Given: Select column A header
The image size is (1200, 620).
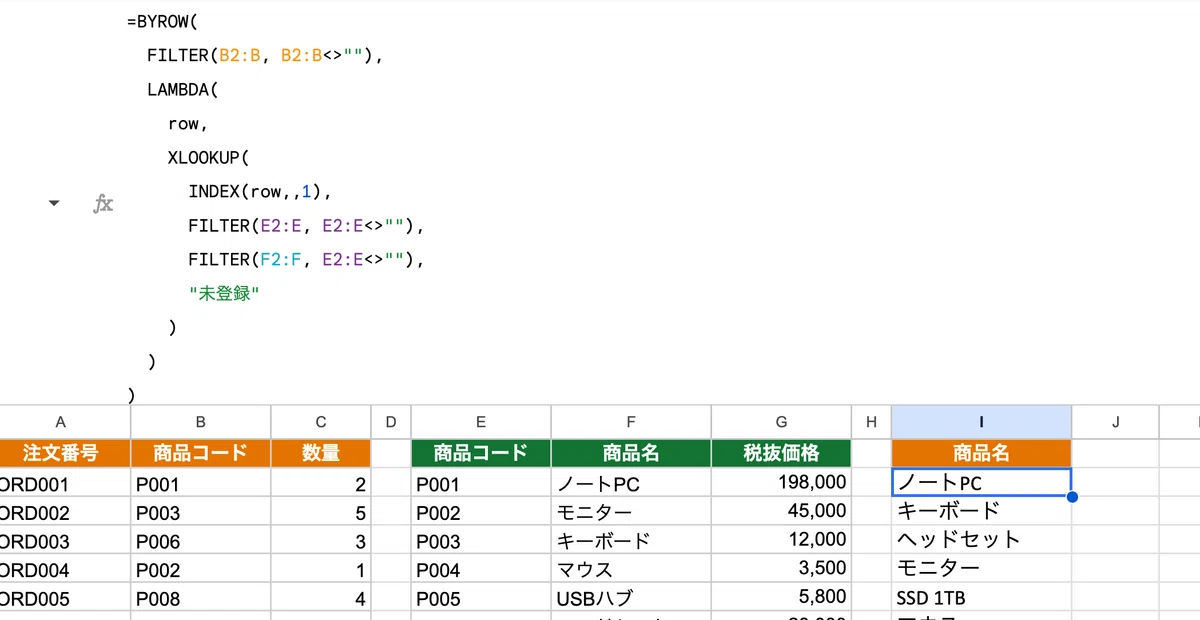Looking at the screenshot, I should tap(61, 423).
